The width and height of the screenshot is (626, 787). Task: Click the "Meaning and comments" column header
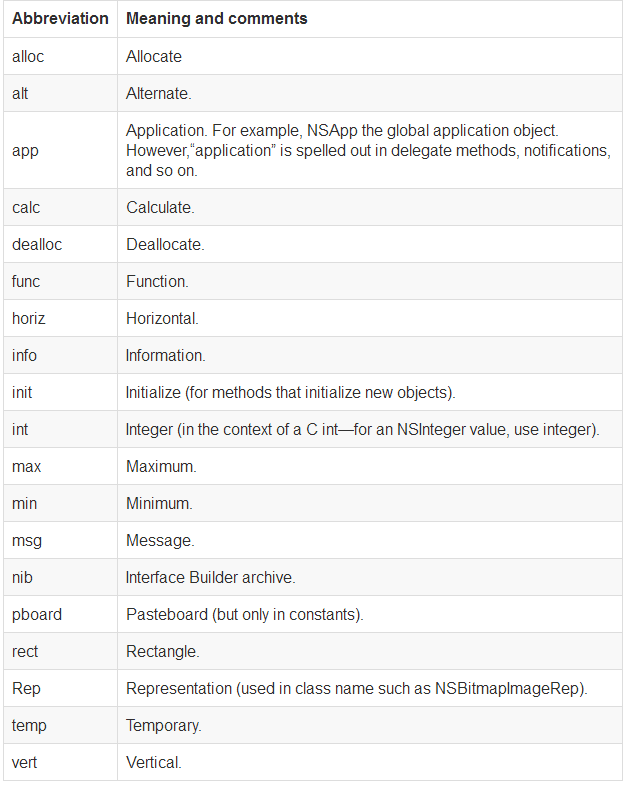pos(217,19)
